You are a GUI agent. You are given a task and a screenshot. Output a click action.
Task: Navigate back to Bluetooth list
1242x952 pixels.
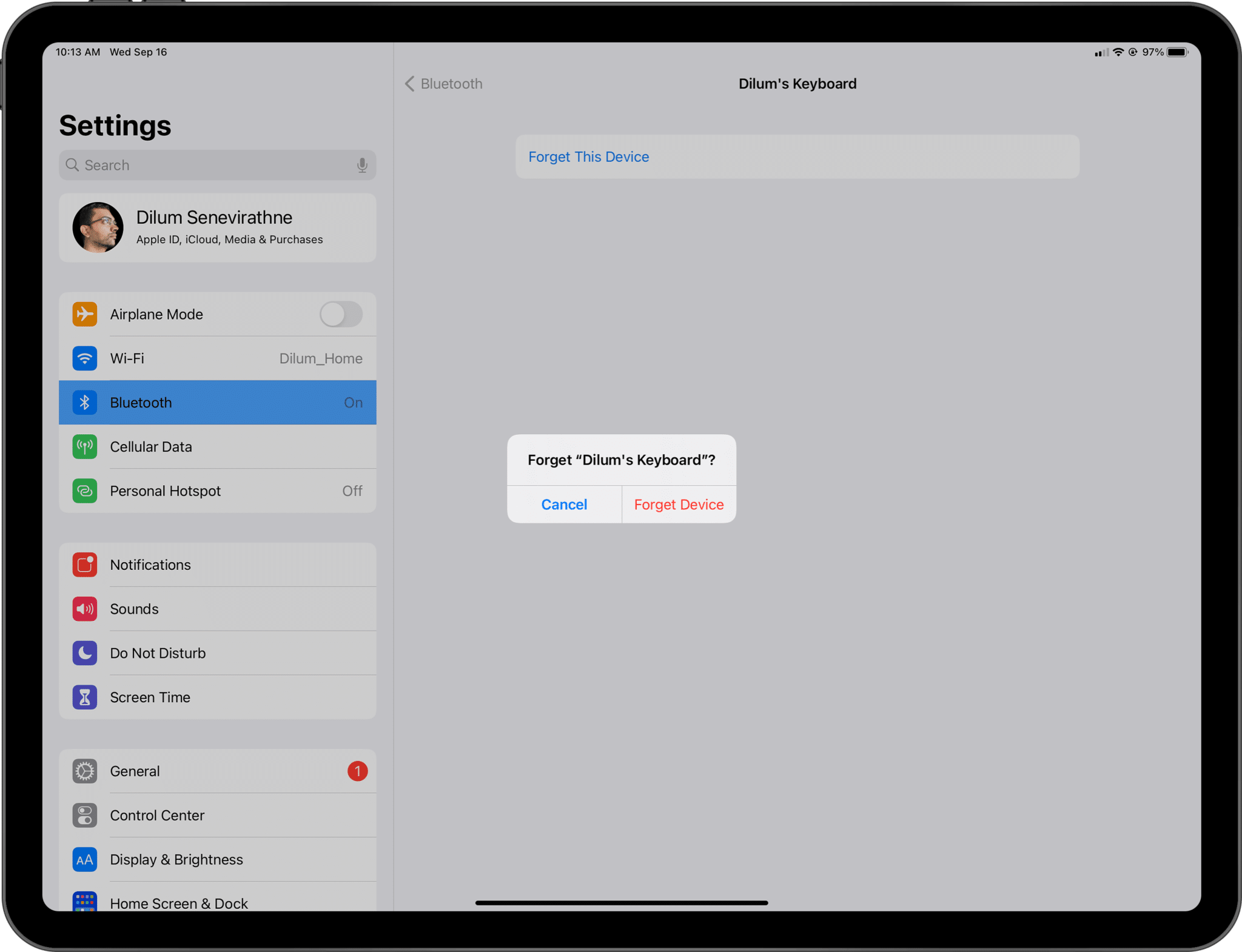coord(444,84)
